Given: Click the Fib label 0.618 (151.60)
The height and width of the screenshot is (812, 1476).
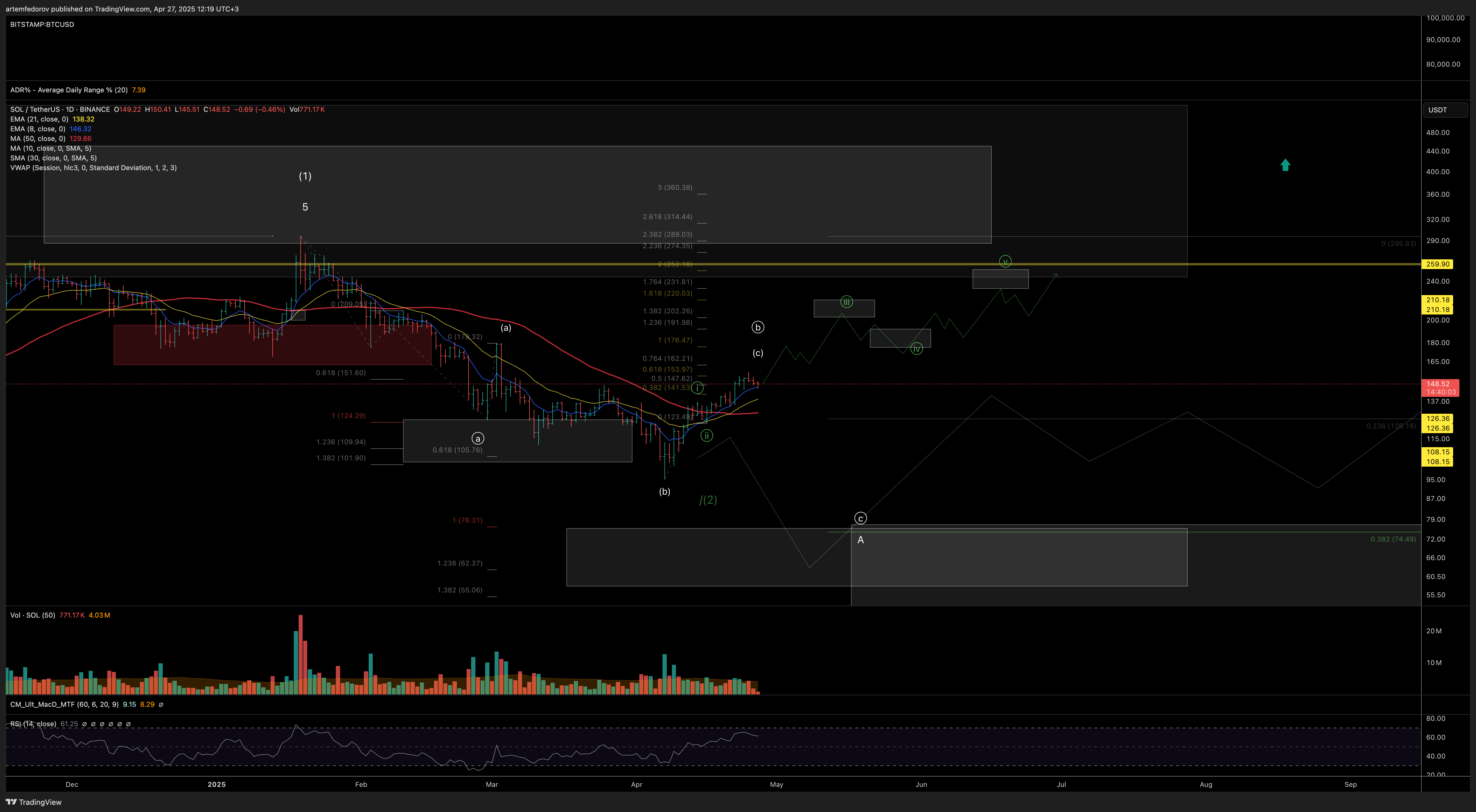Looking at the screenshot, I should tap(341, 373).
